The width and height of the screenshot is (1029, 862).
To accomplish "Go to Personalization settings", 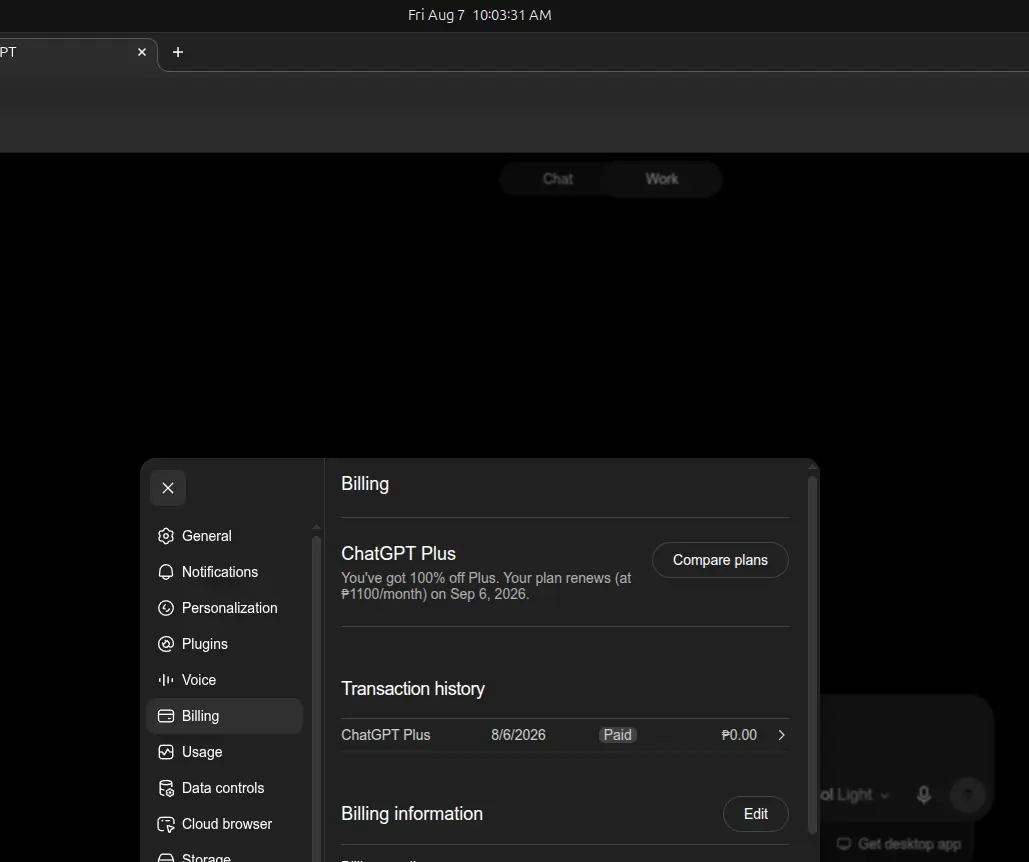I will click(224, 608).
